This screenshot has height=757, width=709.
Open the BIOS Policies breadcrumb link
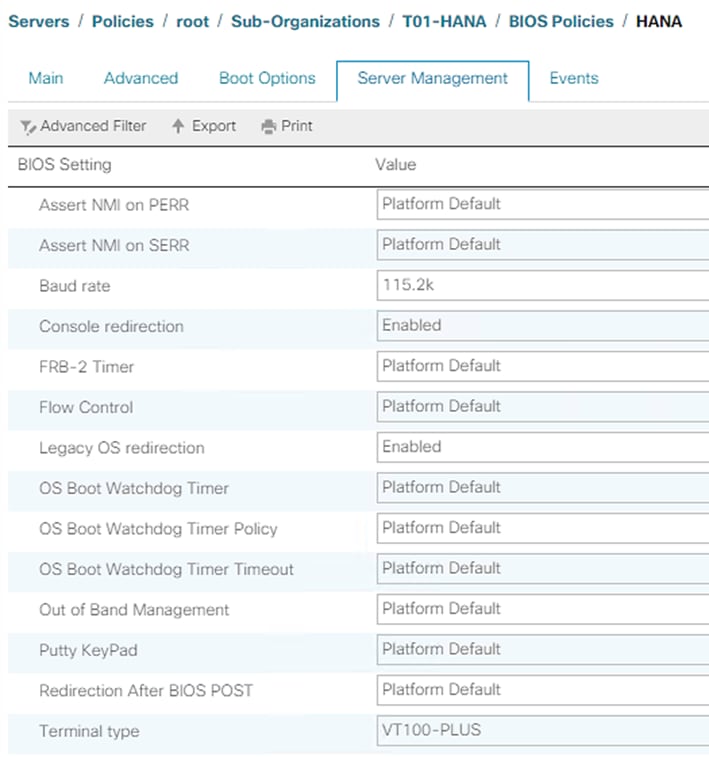coord(559,21)
